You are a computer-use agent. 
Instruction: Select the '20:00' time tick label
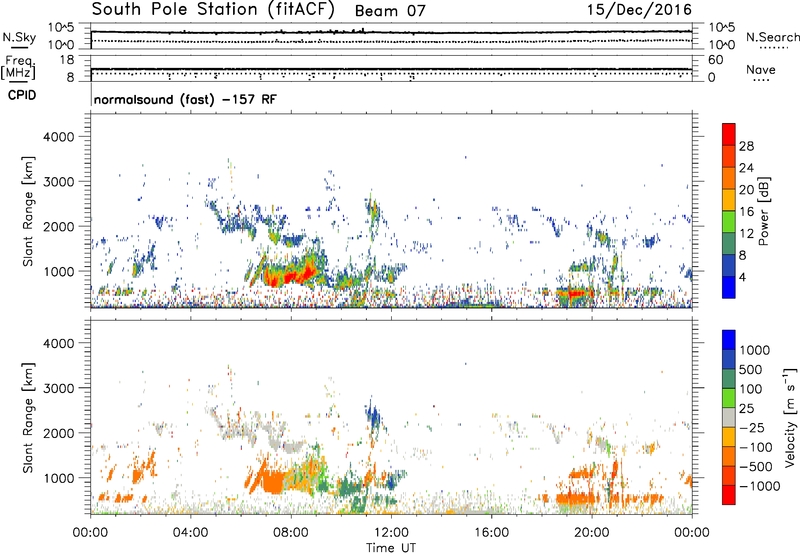(x=591, y=533)
